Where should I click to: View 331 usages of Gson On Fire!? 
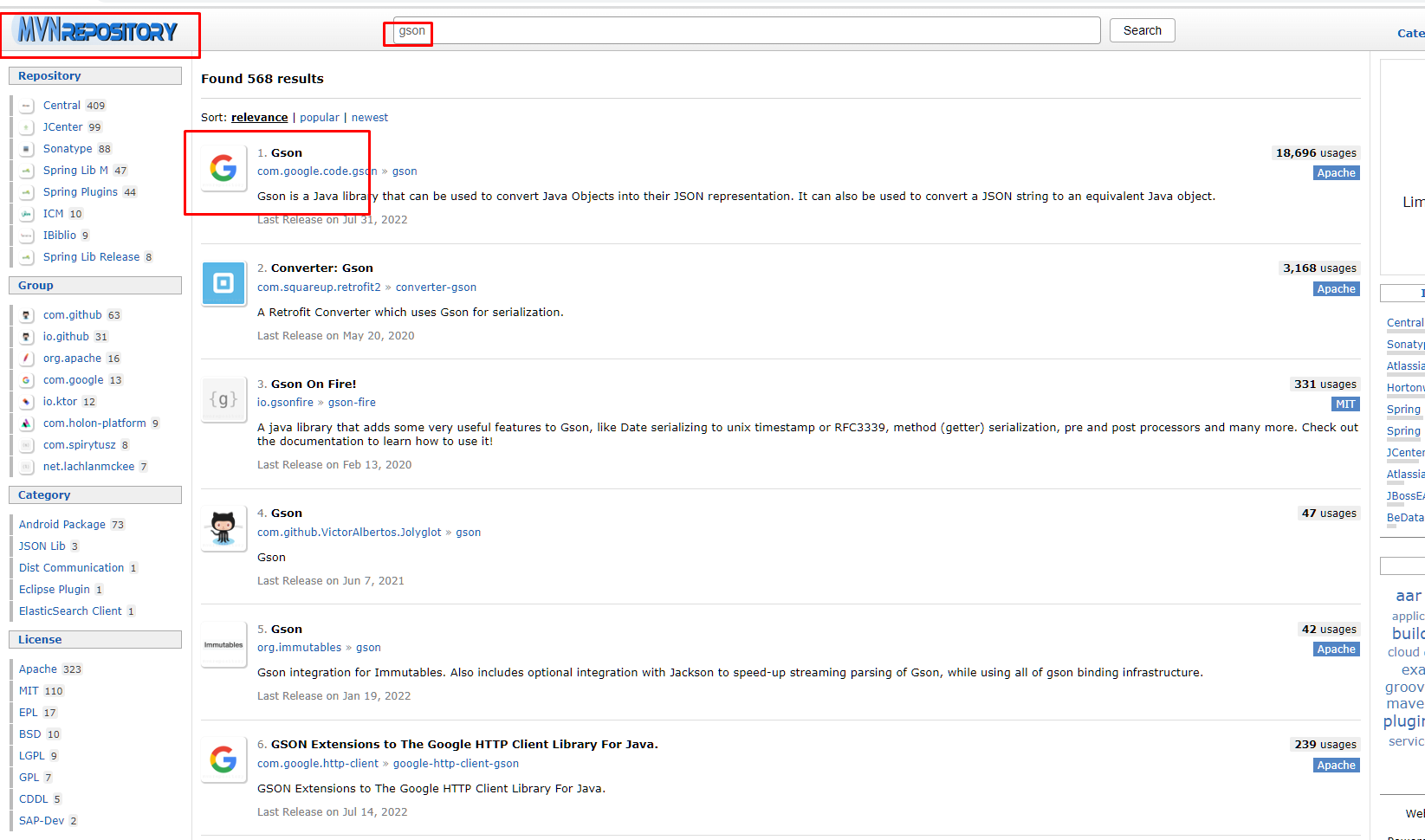[x=1325, y=384]
